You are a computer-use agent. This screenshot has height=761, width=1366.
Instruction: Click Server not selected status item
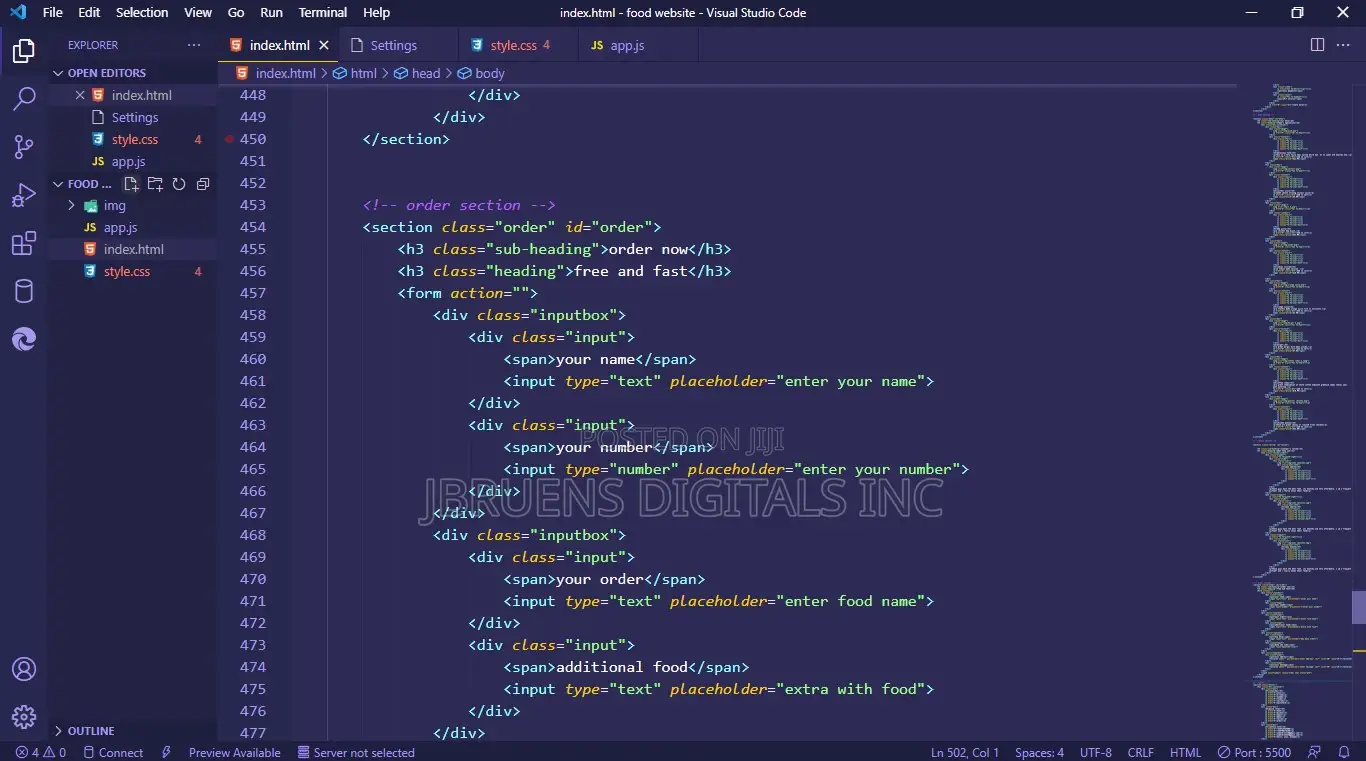355,752
